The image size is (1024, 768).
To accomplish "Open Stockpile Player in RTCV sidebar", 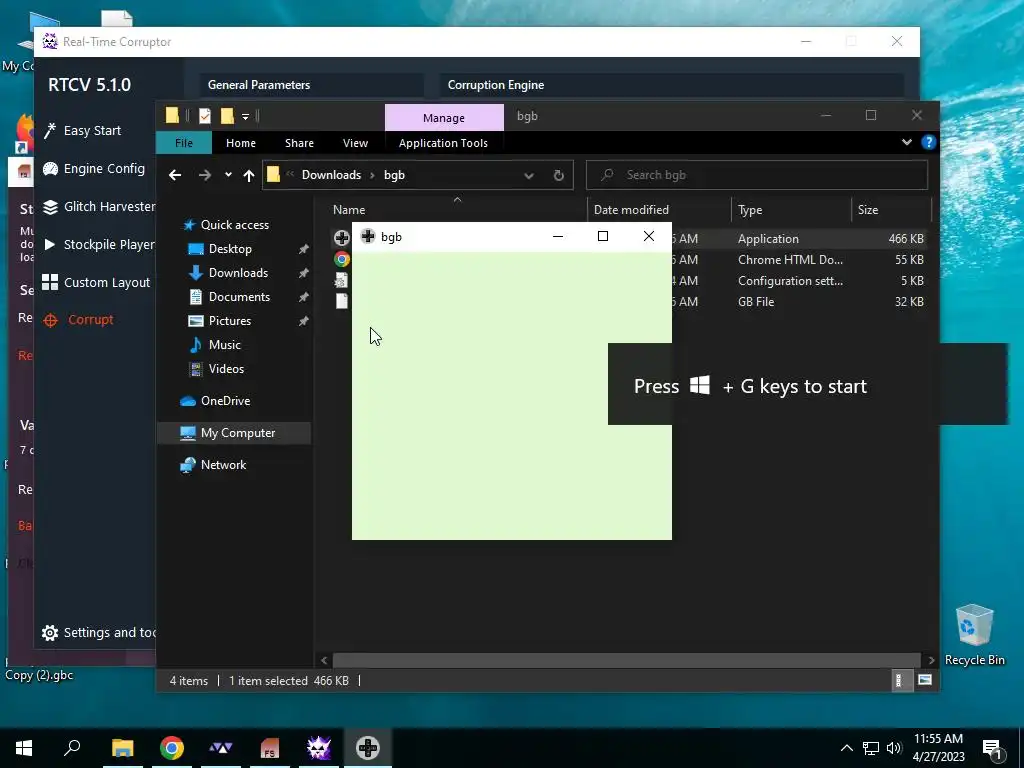I will [99, 244].
